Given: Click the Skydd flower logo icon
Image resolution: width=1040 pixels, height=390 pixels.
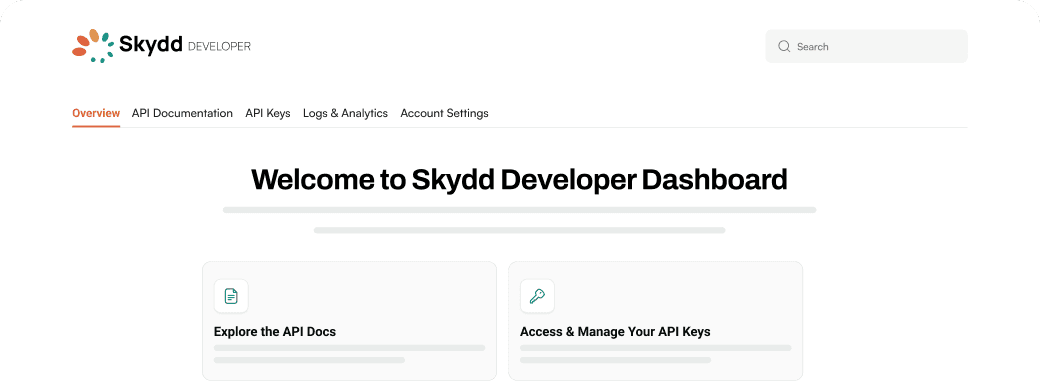Looking at the screenshot, I should (93, 46).
